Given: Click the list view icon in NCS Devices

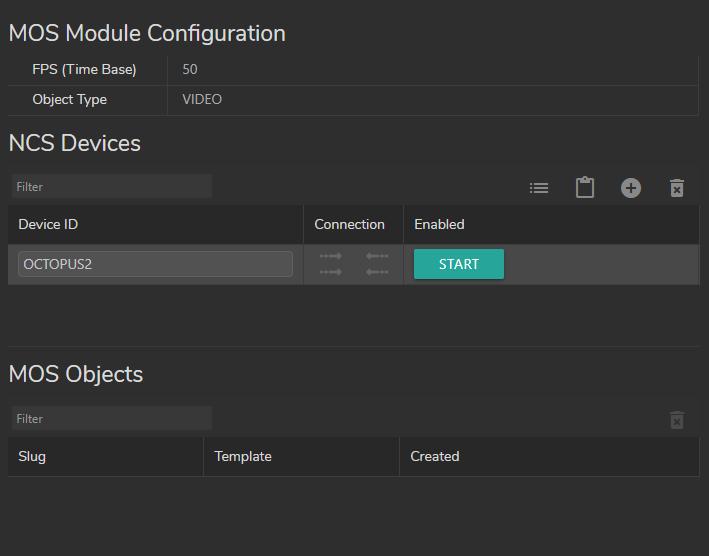Looking at the screenshot, I should (539, 188).
